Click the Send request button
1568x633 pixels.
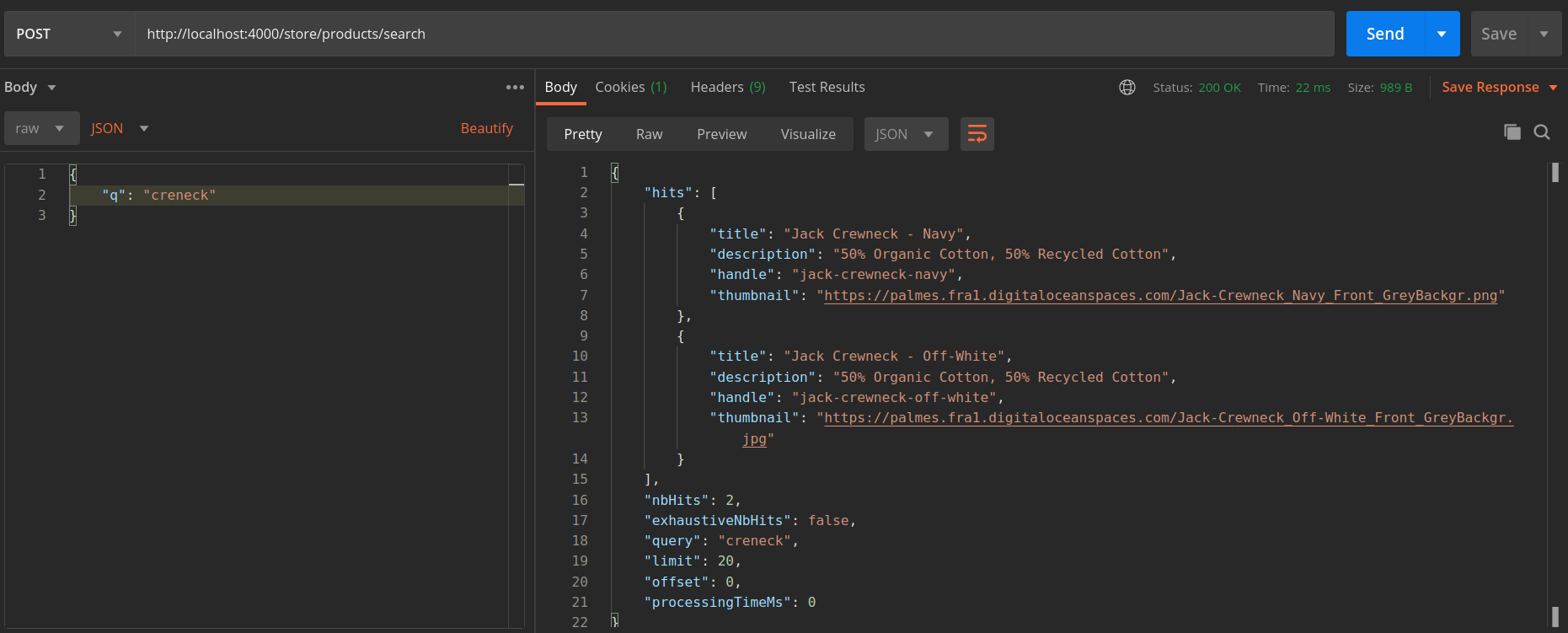click(1384, 34)
